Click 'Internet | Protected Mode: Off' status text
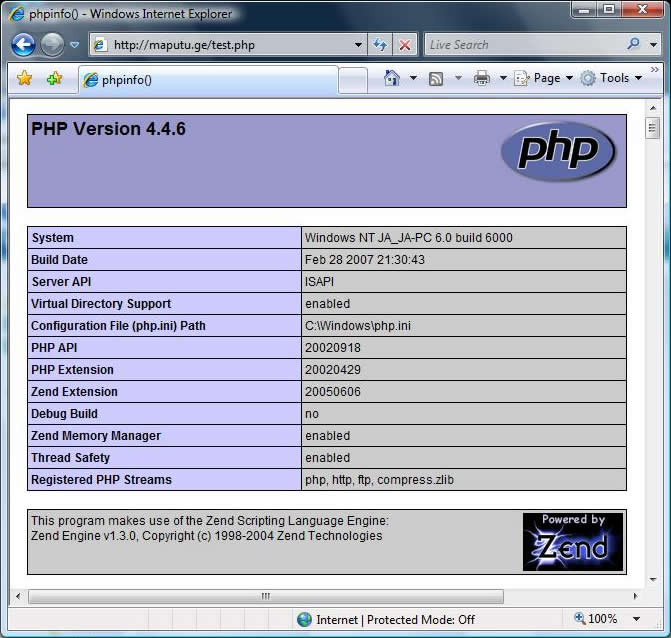Image resolution: width=671 pixels, height=638 pixels. tap(395, 620)
